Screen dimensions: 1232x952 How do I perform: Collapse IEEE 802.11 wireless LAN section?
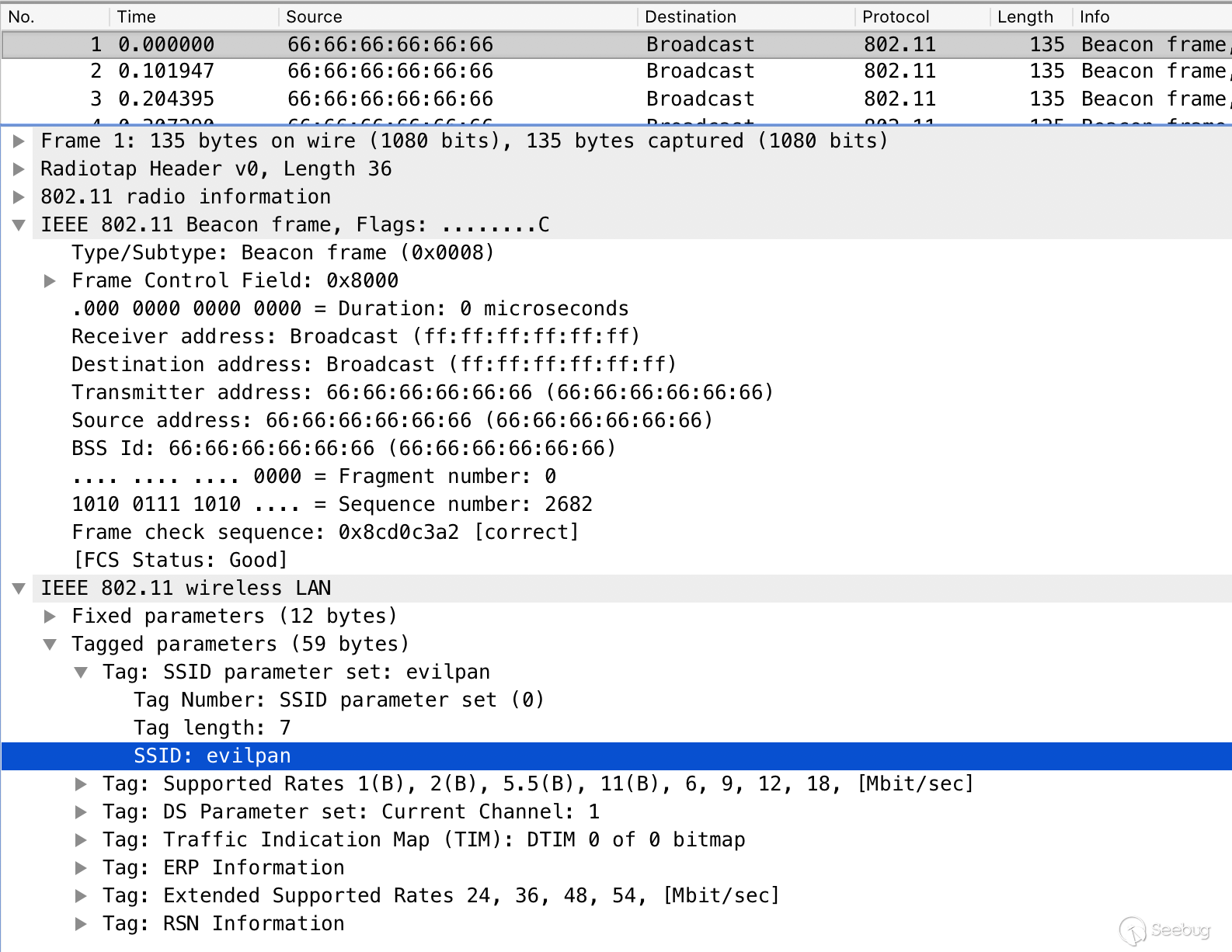click(19, 589)
